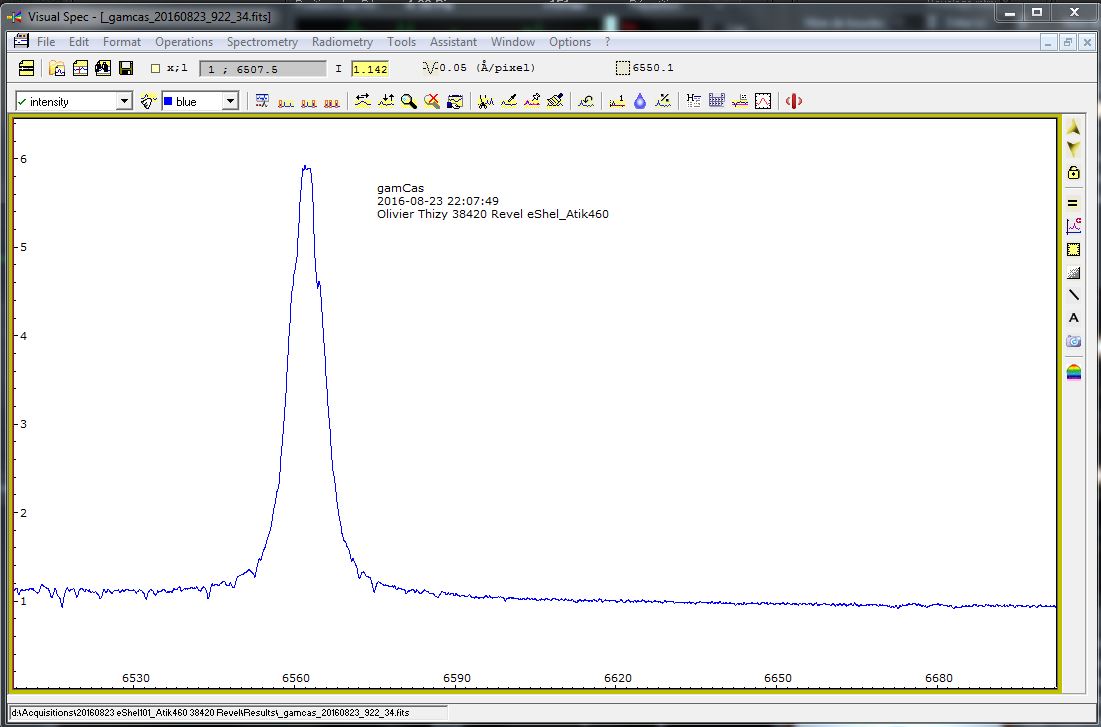Expand the blue color dropdown
This screenshot has height=727, width=1101.
coord(230,101)
